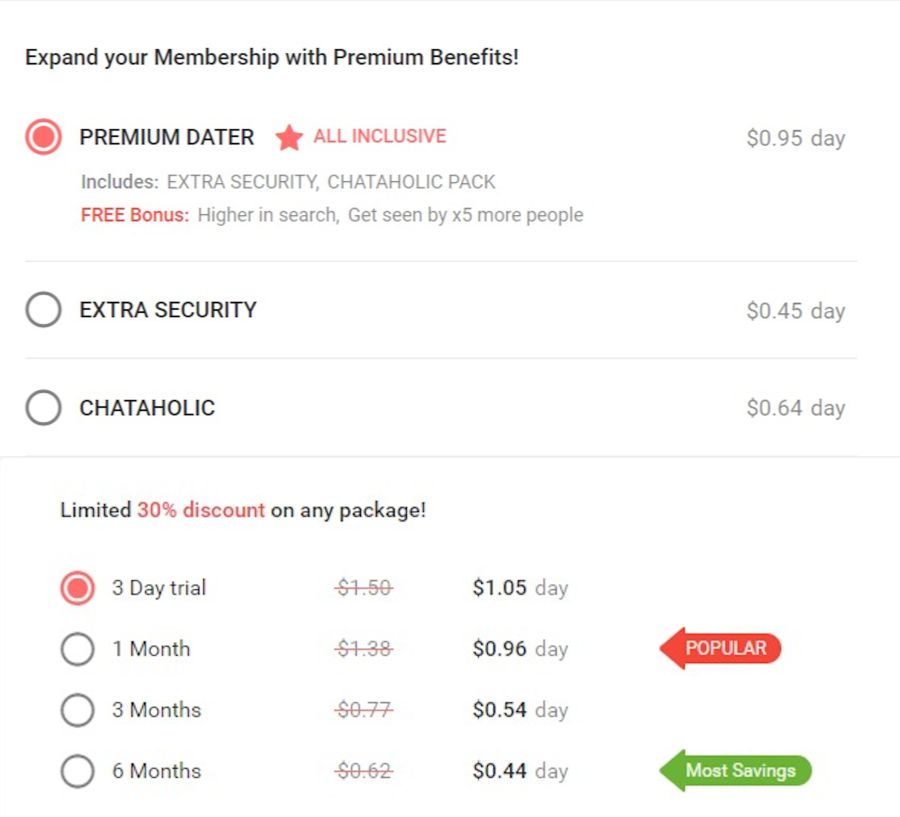Click the crossed-out $1.50 price
Viewport: 900px width, 817px height.
pos(364,588)
